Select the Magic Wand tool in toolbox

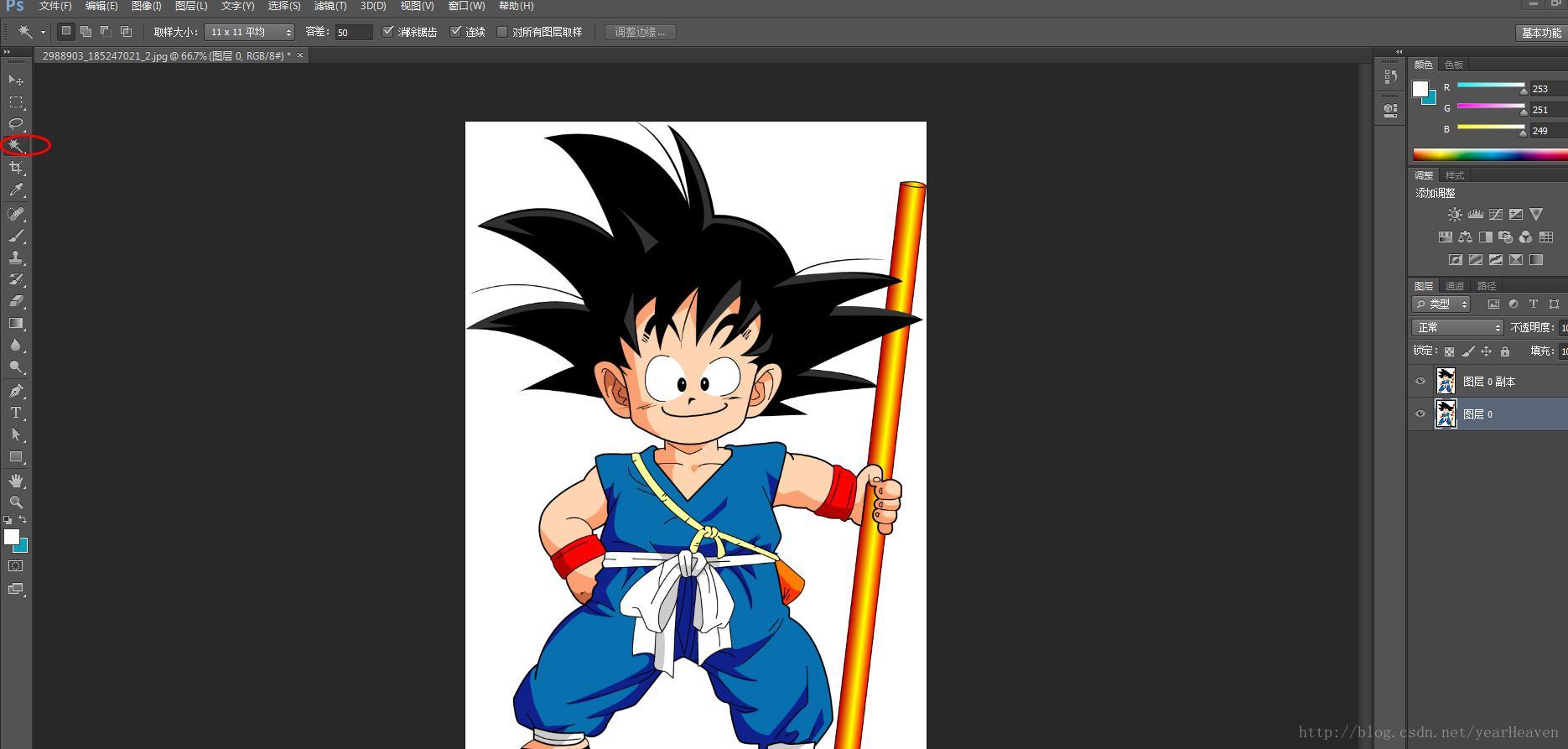click(16, 145)
